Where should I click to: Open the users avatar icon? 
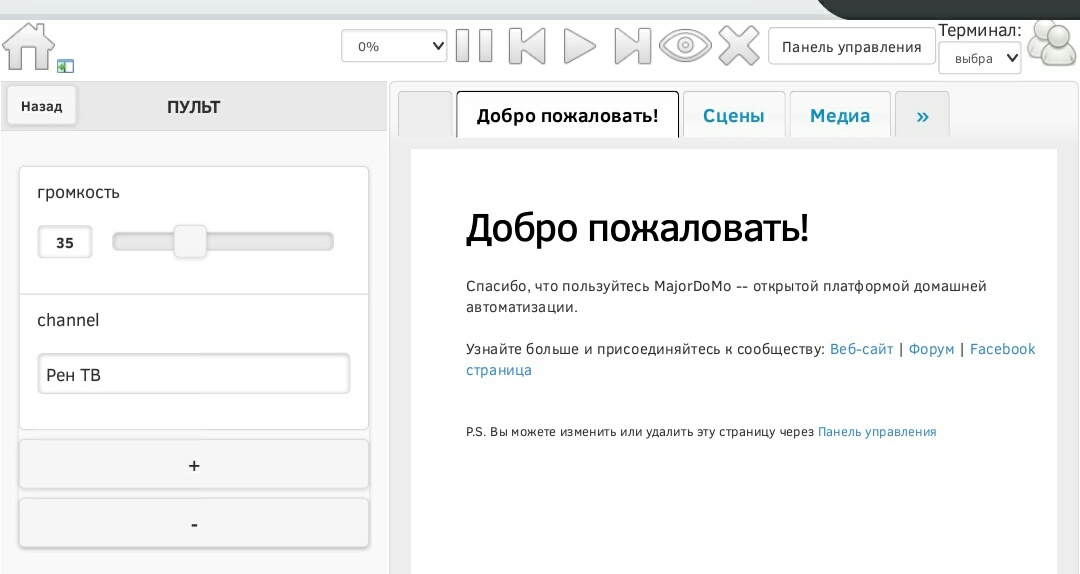[1052, 44]
